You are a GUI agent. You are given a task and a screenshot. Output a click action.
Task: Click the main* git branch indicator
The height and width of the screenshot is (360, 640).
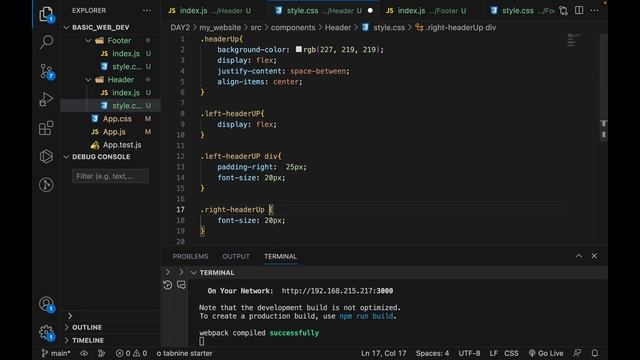[x=56, y=353]
